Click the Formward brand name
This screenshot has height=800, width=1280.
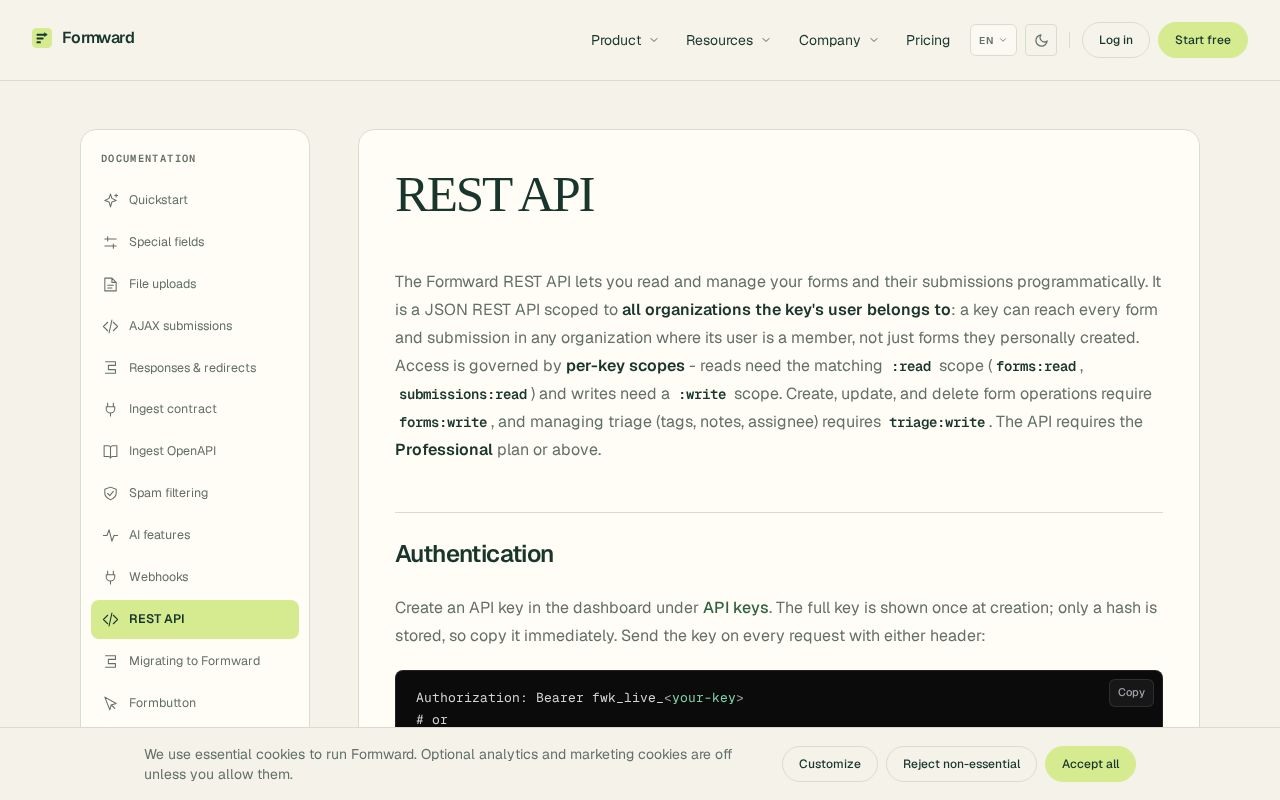[98, 38]
